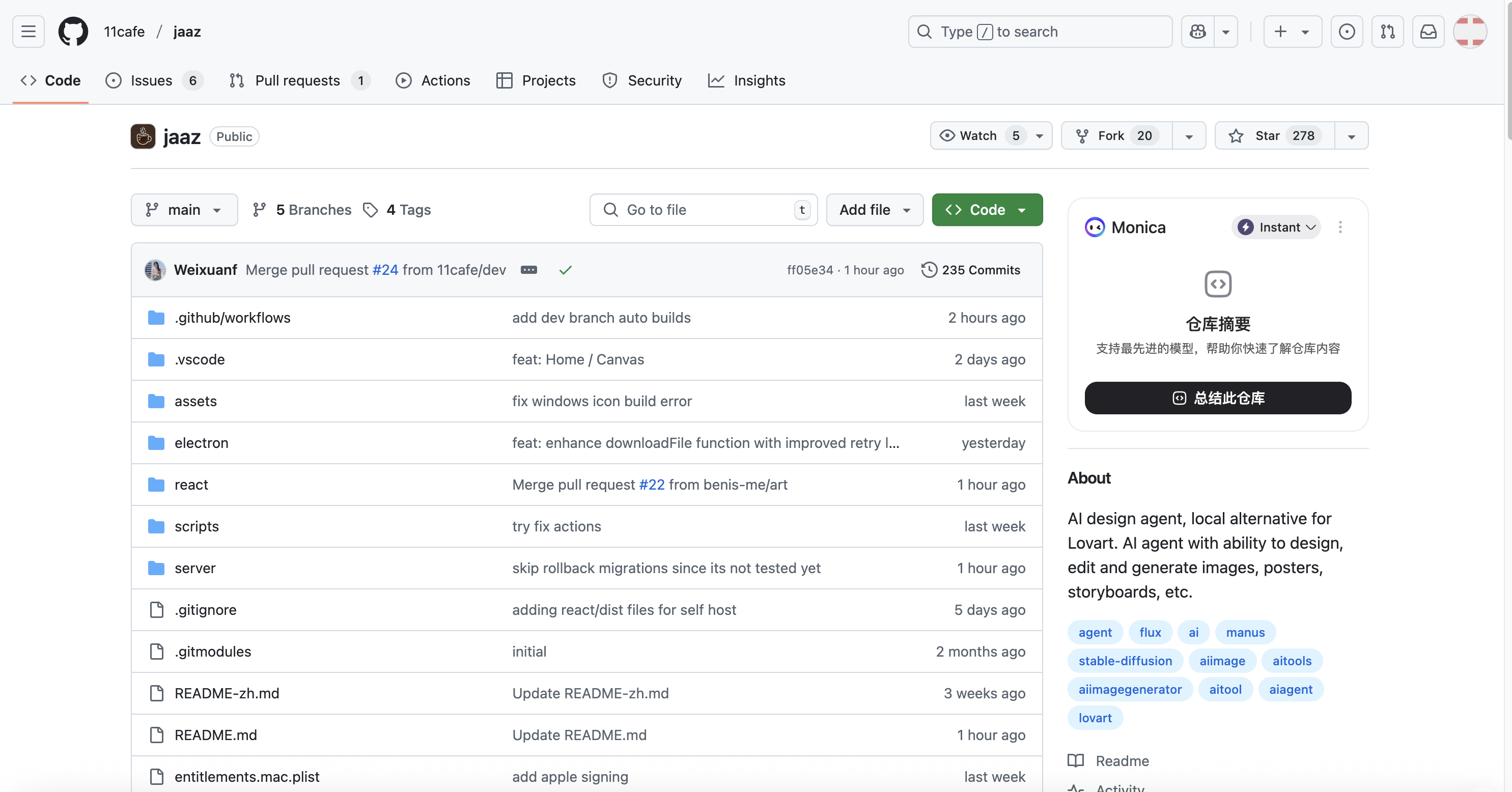Image resolution: width=1512 pixels, height=792 pixels.
Task: Click the 总结此仓库 summarize button
Action: tap(1217, 399)
